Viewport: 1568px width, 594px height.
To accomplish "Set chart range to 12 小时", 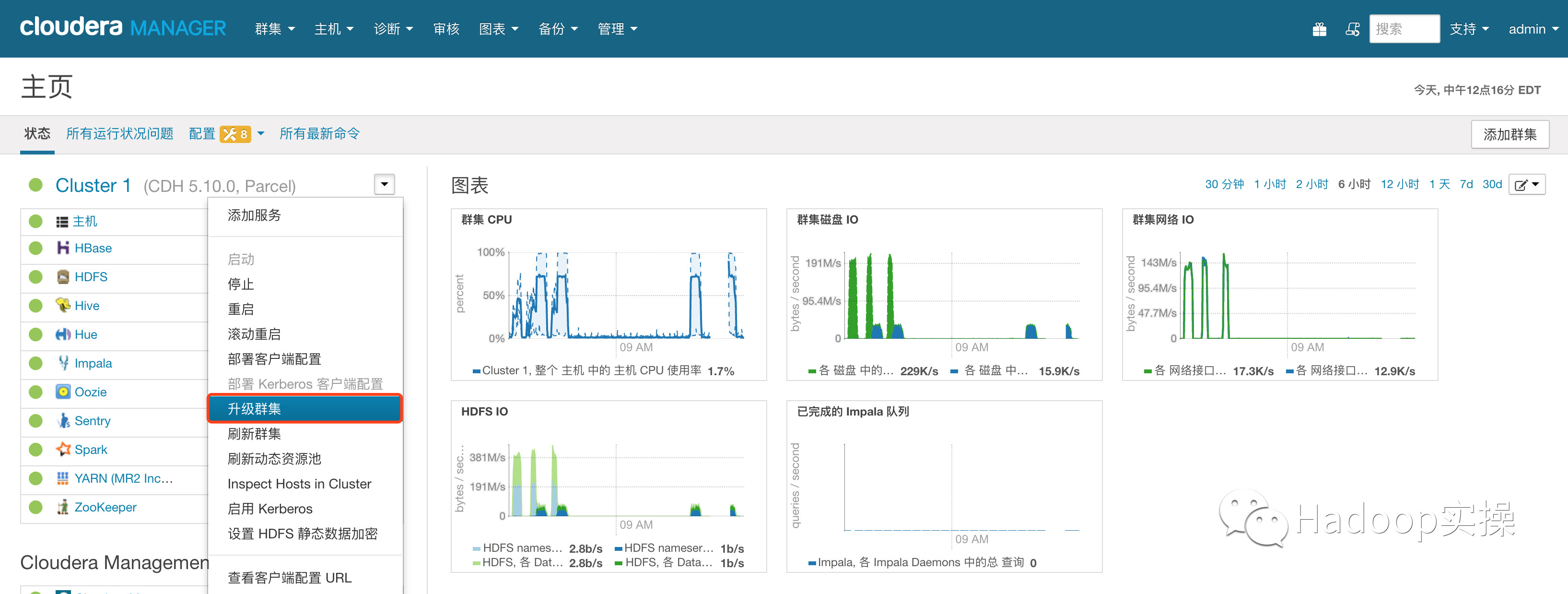I will click(1400, 184).
